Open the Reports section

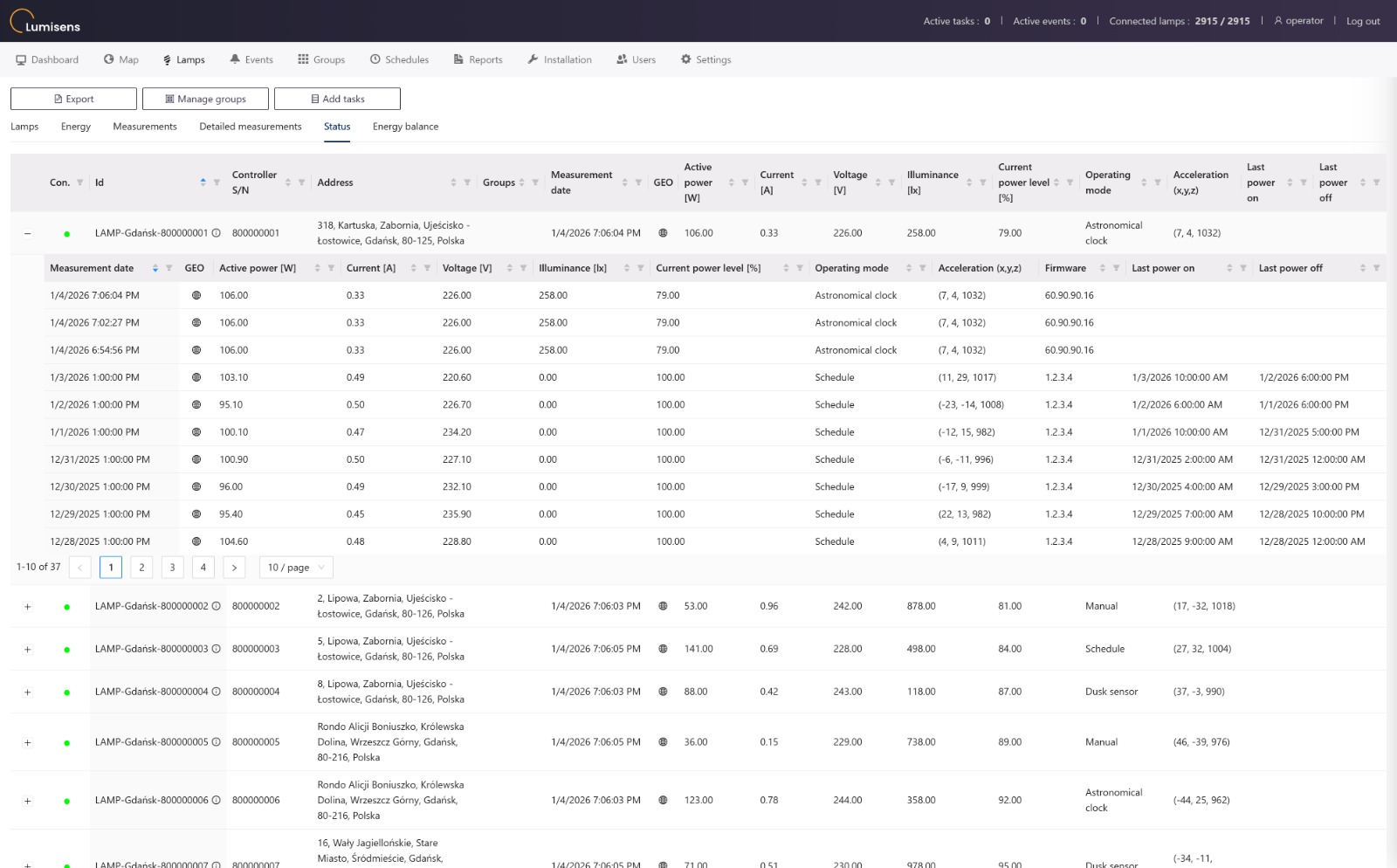coord(478,59)
